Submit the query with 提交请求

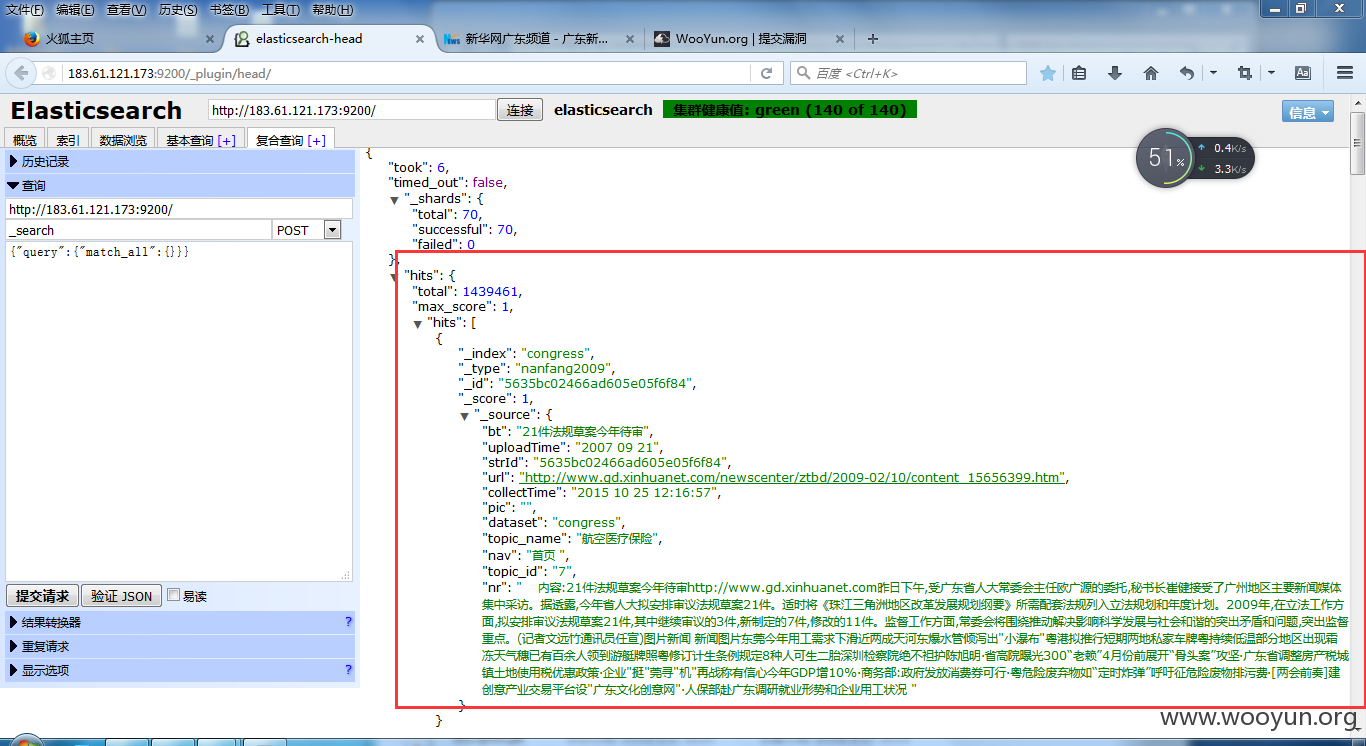[42, 596]
